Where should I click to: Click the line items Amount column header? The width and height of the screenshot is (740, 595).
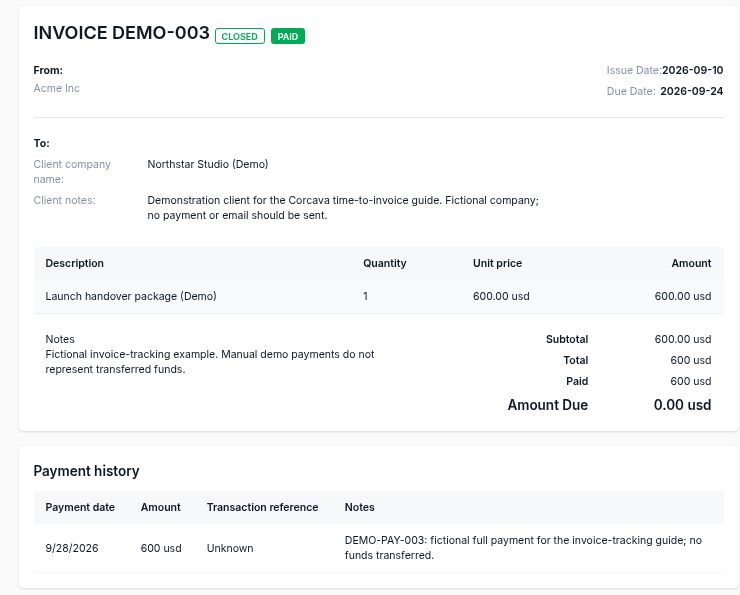[691, 263]
